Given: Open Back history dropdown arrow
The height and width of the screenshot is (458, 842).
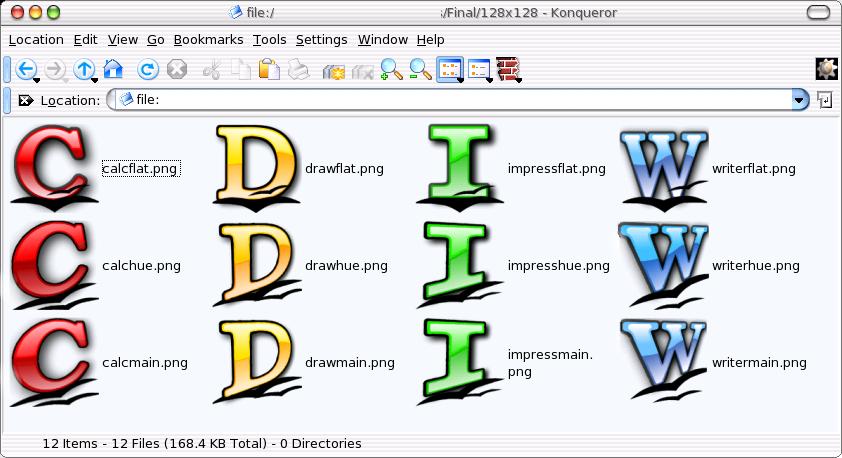Looking at the screenshot, I should 36,81.
